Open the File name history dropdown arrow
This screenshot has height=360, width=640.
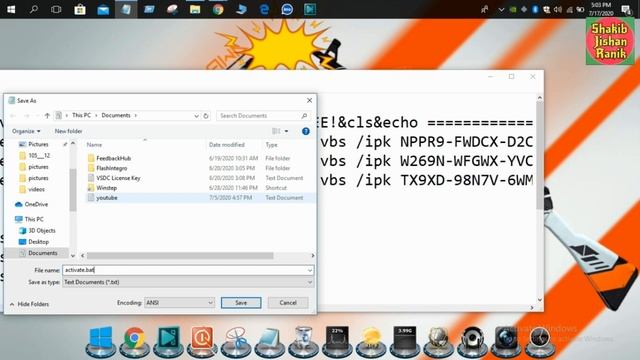[310, 270]
